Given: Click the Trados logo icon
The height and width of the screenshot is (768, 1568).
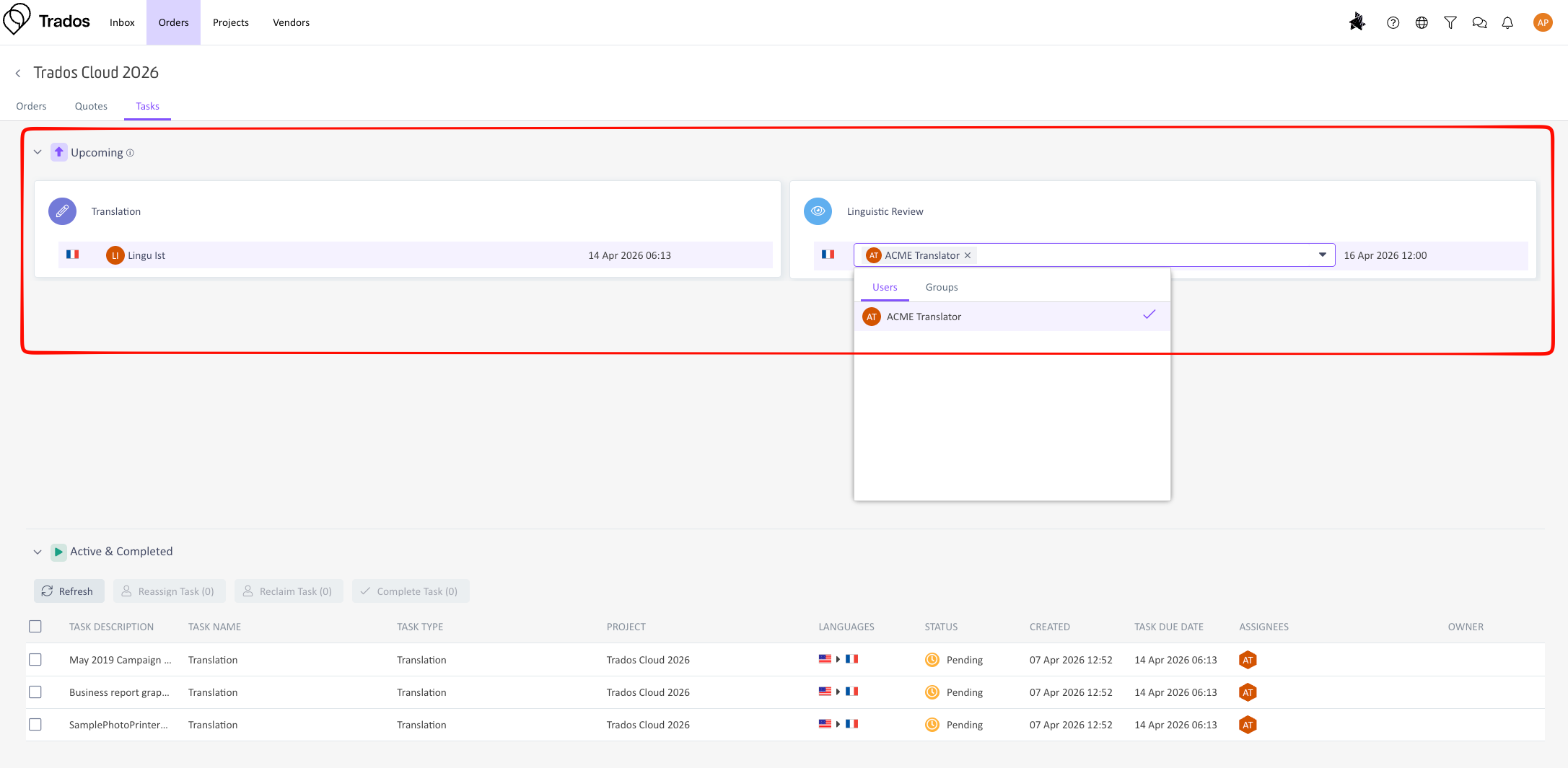Looking at the screenshot, I should (17, 19).
